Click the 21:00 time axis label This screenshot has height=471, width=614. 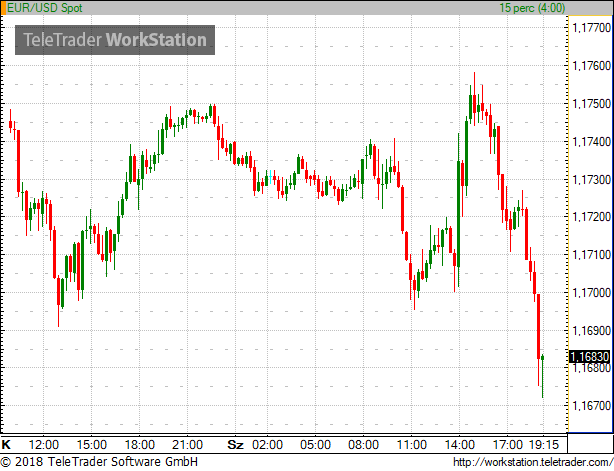point(188,445)
